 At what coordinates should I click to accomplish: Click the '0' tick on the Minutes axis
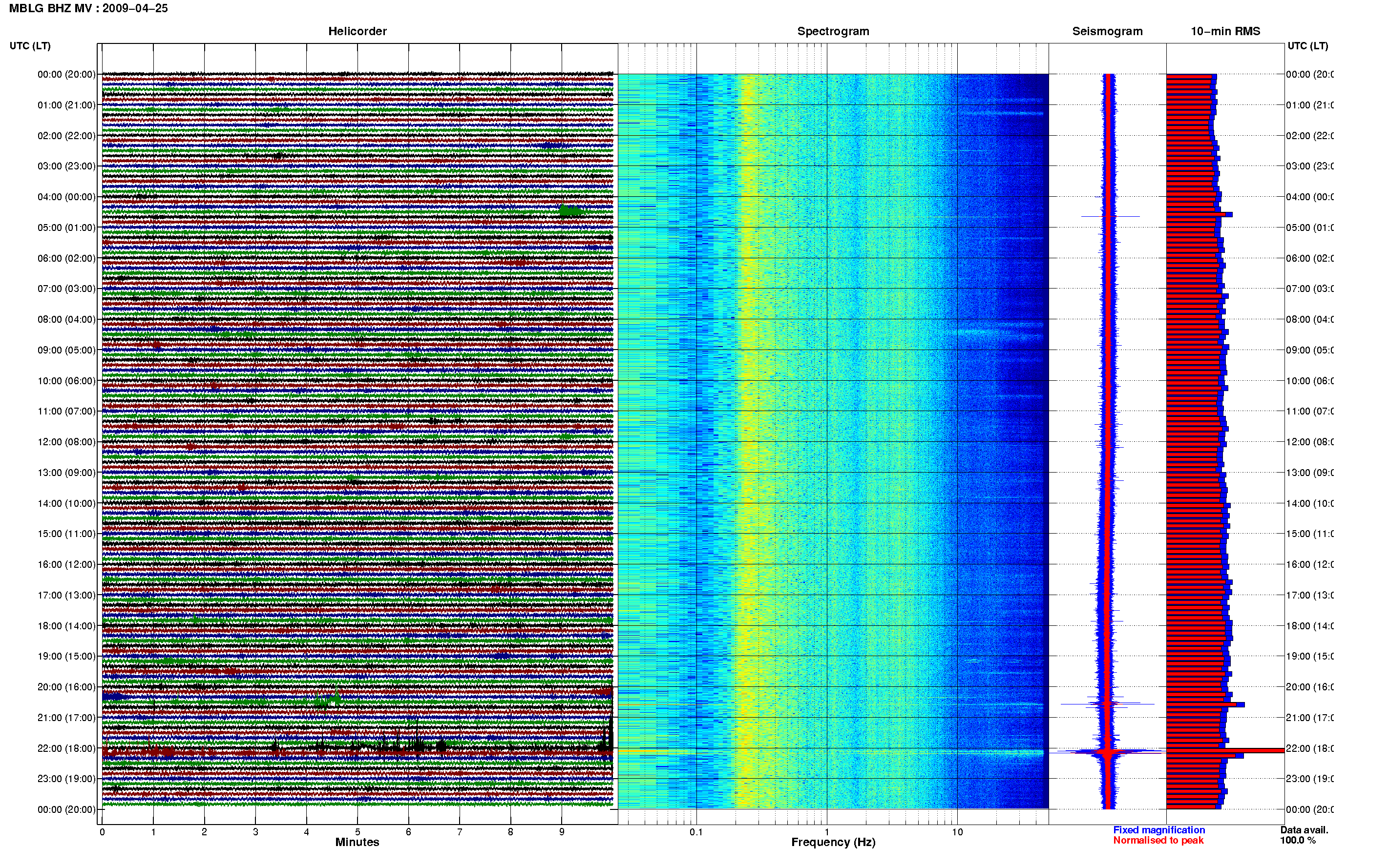point(102,832)
